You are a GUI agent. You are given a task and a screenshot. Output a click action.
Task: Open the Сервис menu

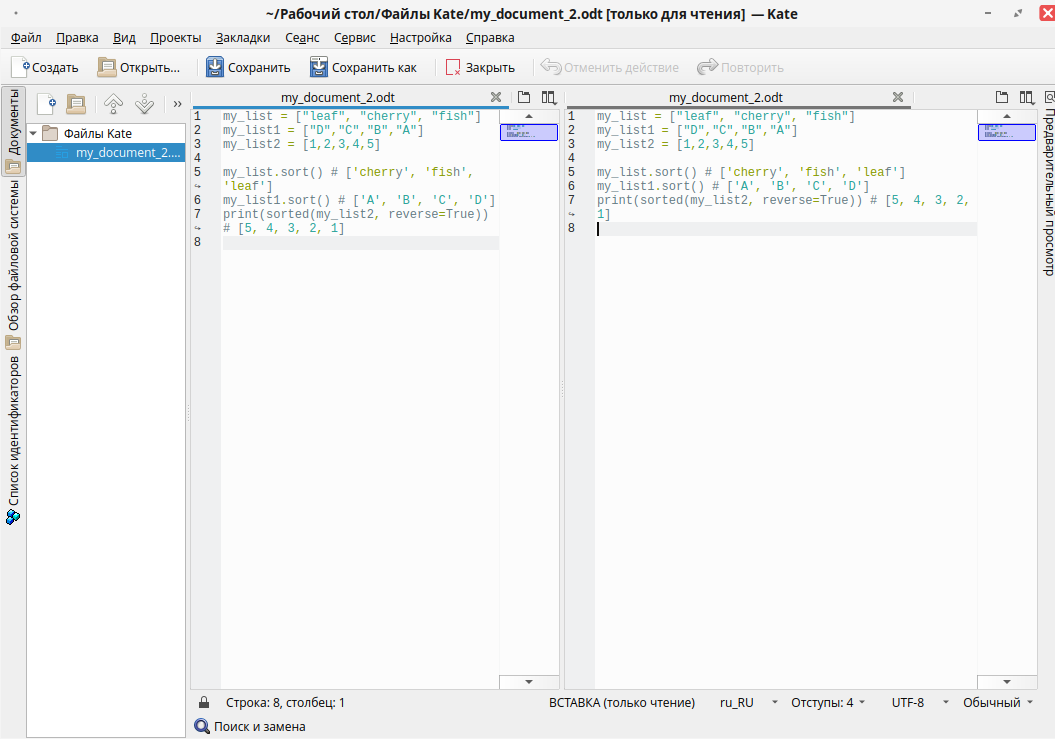pyautogui.click(x=354, y=37)
